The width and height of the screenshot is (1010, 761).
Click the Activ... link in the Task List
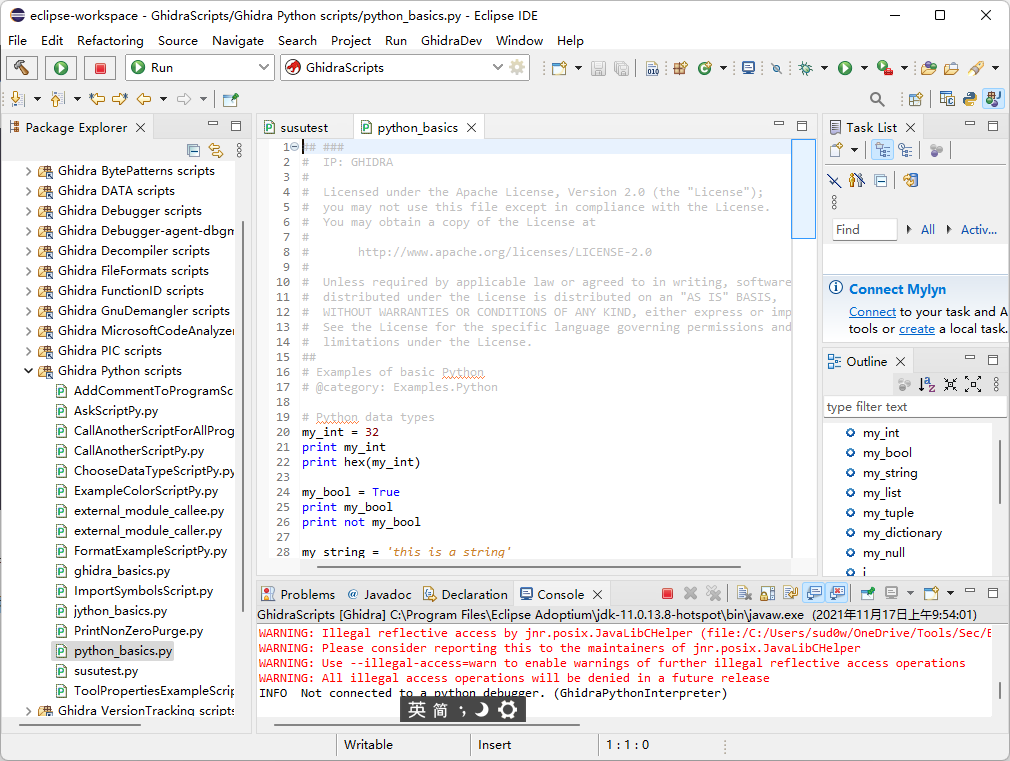pyautogui.click(x=978, y=229)
